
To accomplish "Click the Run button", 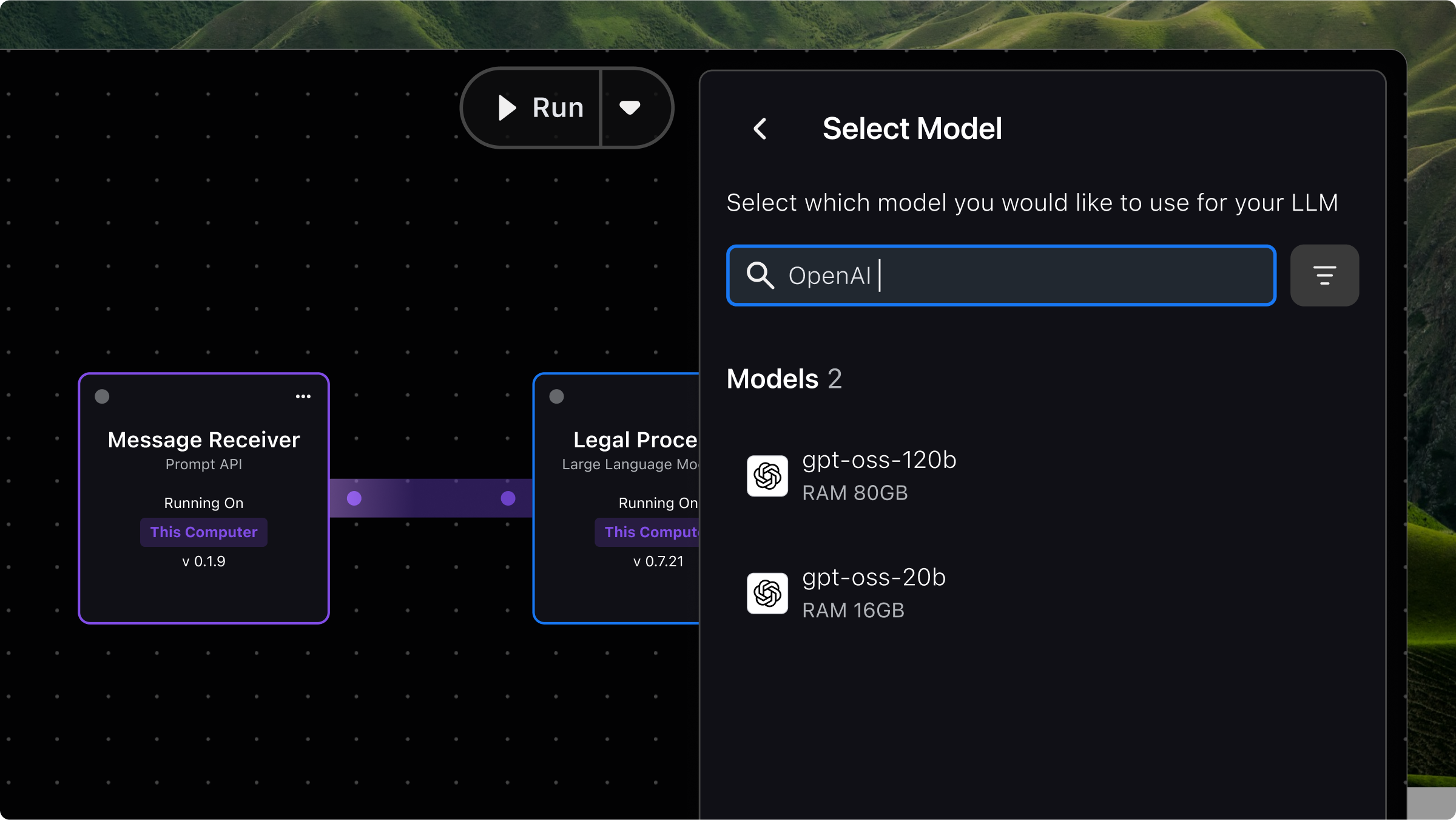I will [531, 108].
